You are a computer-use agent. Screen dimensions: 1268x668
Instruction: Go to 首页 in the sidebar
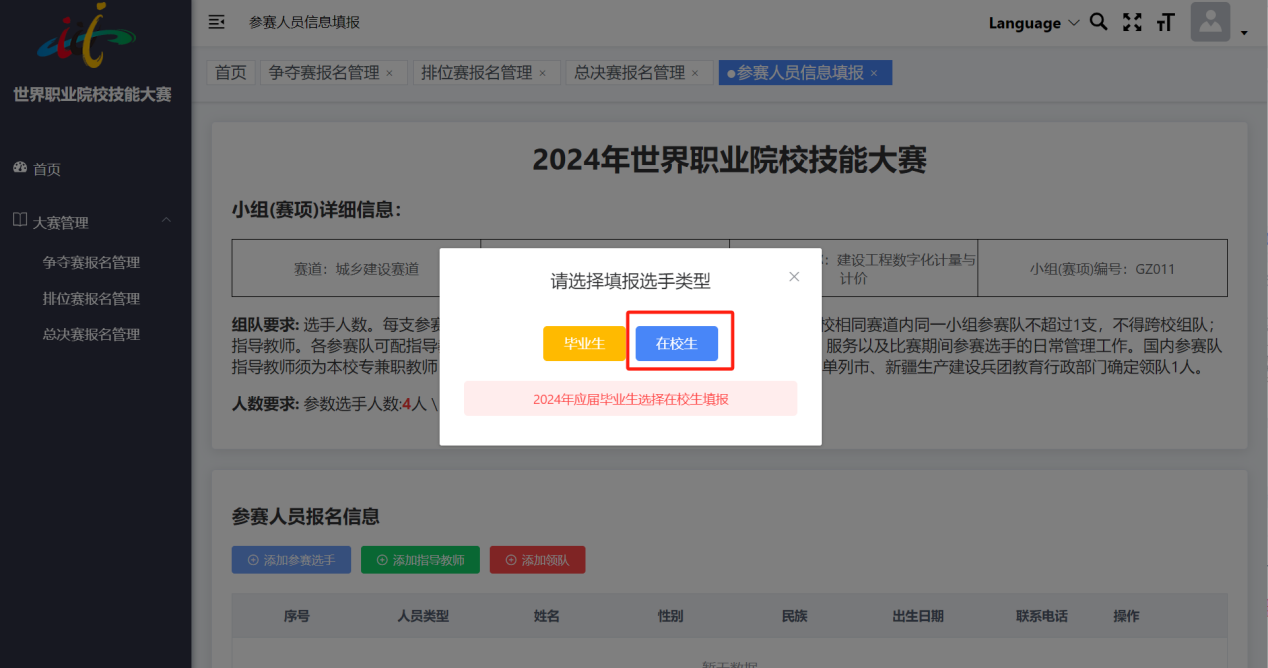pyautogui.click(x=47, y=169)
